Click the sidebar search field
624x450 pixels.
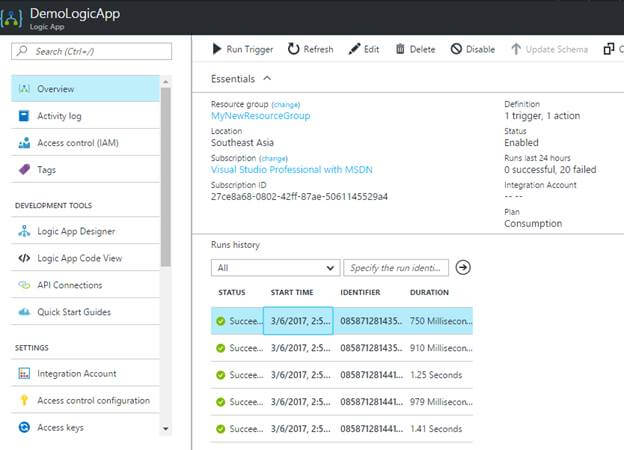point(91,51)
